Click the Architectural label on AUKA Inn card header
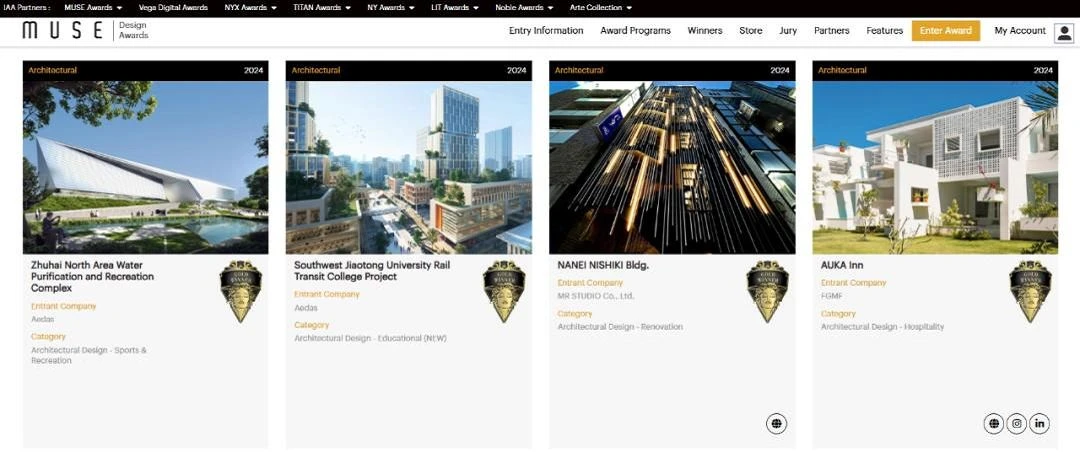Image resolution: width=1080 pixels, height=457 pixels. (x=842, y=70)
